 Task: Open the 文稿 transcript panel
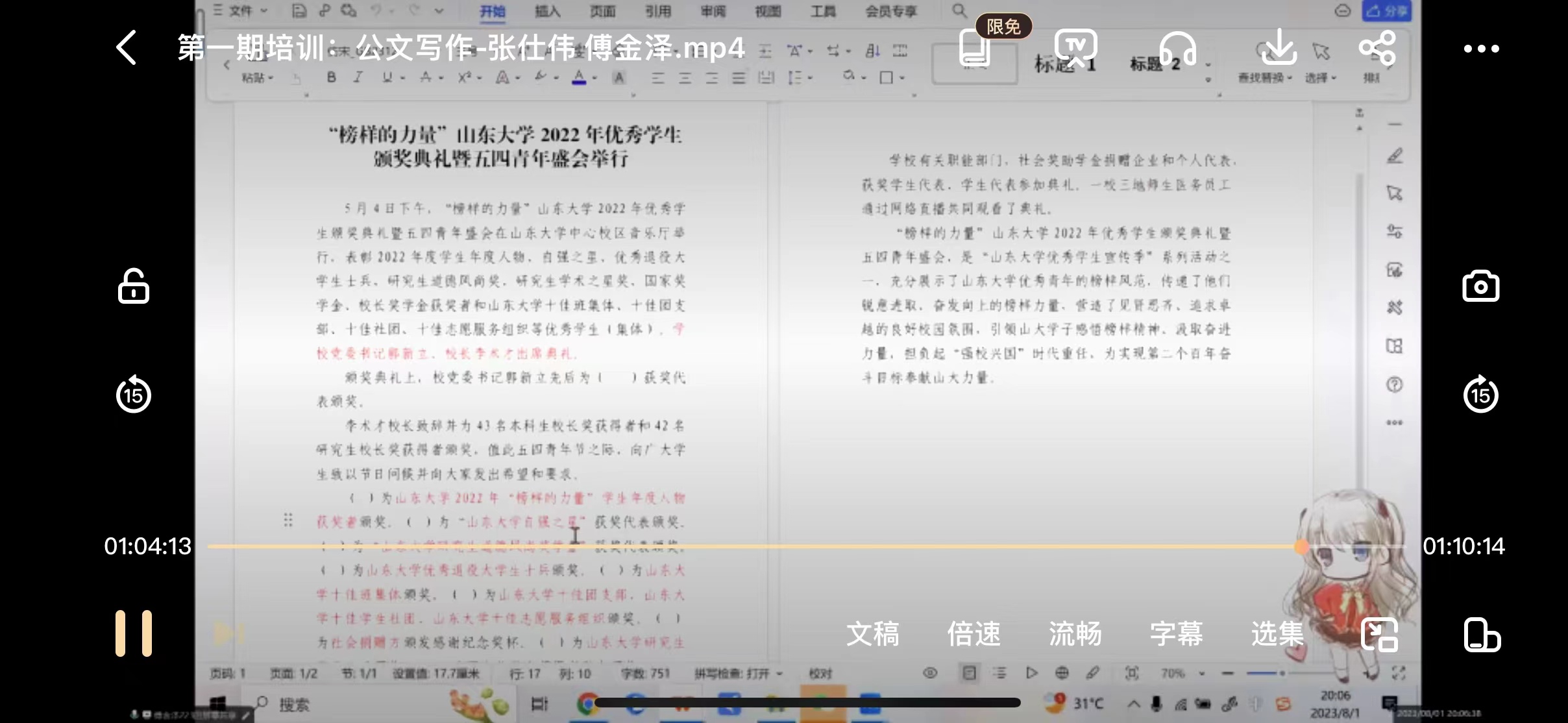click(873, 634)
